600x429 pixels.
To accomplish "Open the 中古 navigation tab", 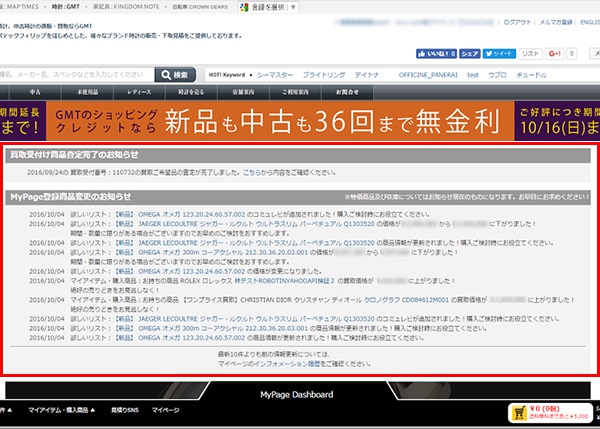I will [35, 92].
